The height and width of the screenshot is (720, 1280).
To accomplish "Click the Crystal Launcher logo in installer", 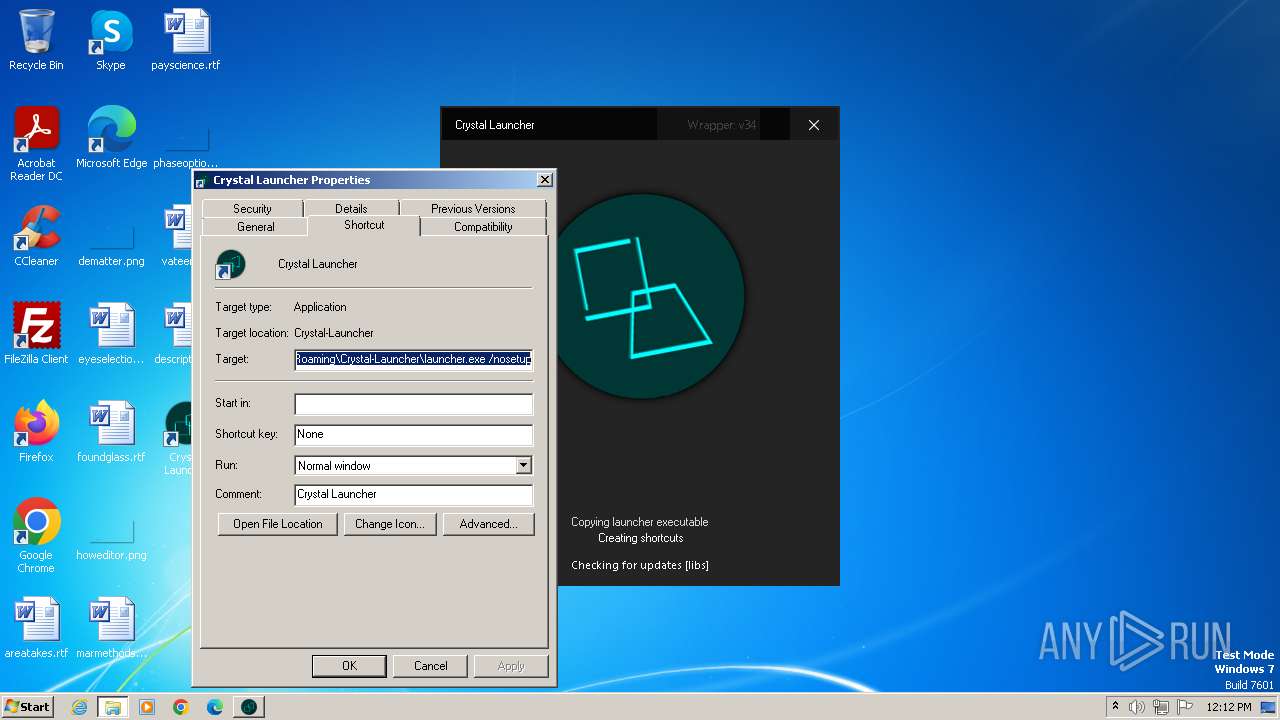I will point(644,297).
